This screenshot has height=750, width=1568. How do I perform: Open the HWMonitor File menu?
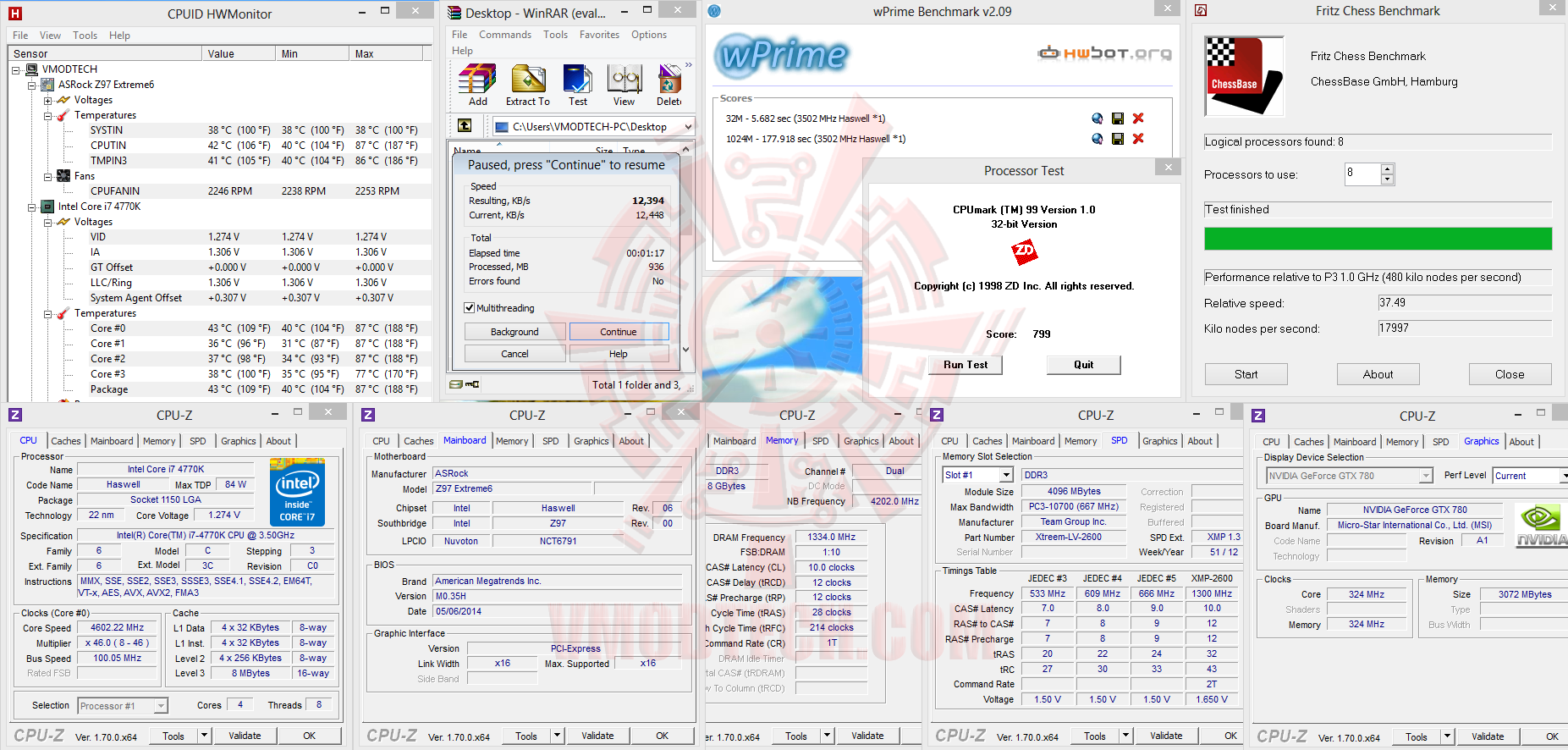pos(20,36)
